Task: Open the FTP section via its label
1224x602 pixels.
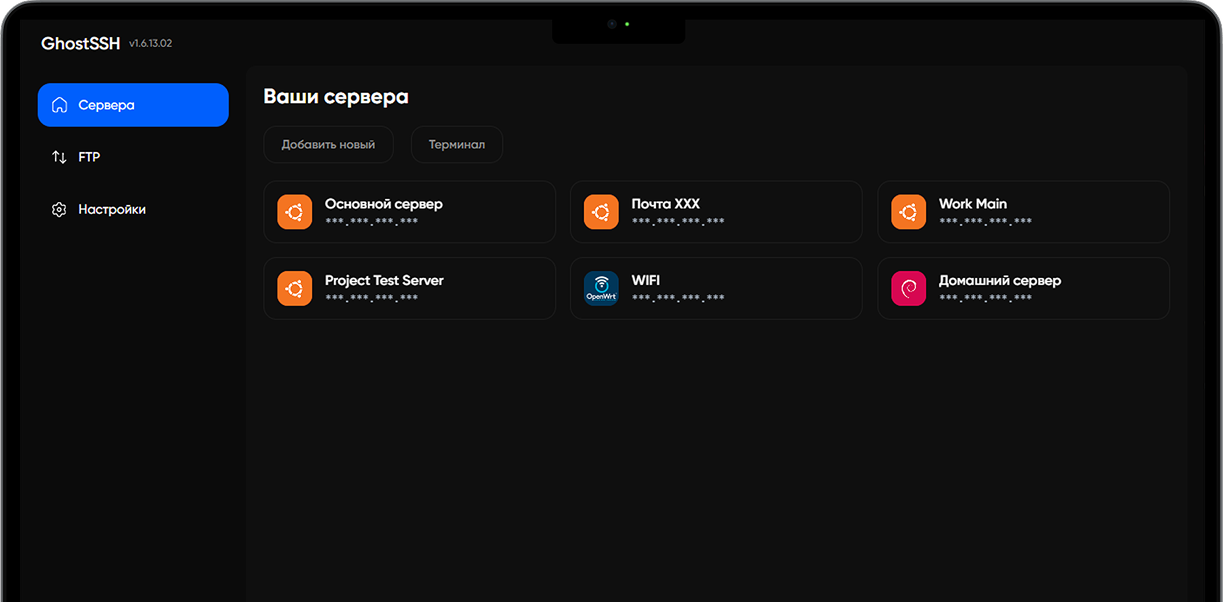Action: tap(89, 157)
